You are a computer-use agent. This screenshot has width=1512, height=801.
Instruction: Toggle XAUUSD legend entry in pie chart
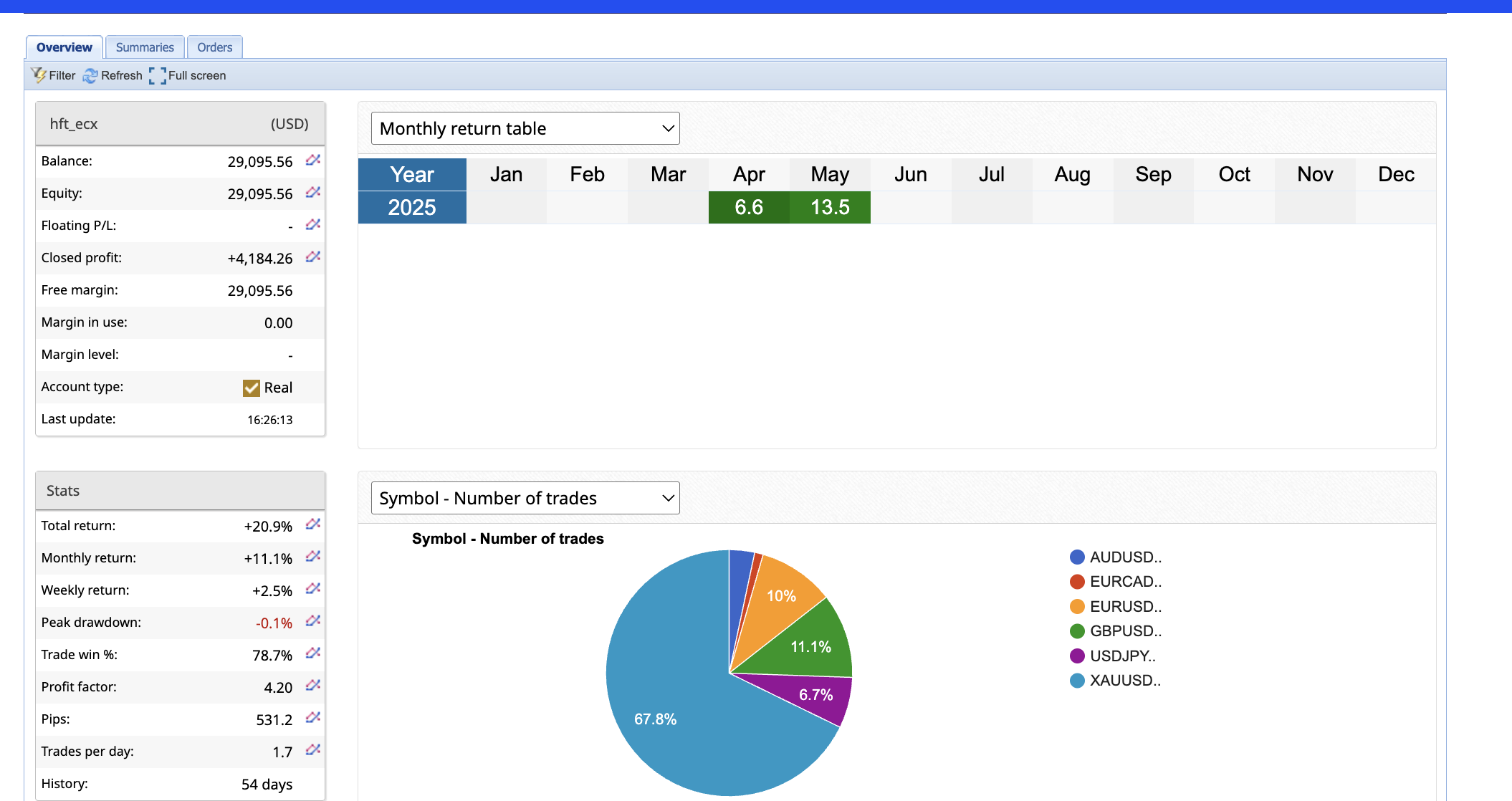[x=1125, y=681]
